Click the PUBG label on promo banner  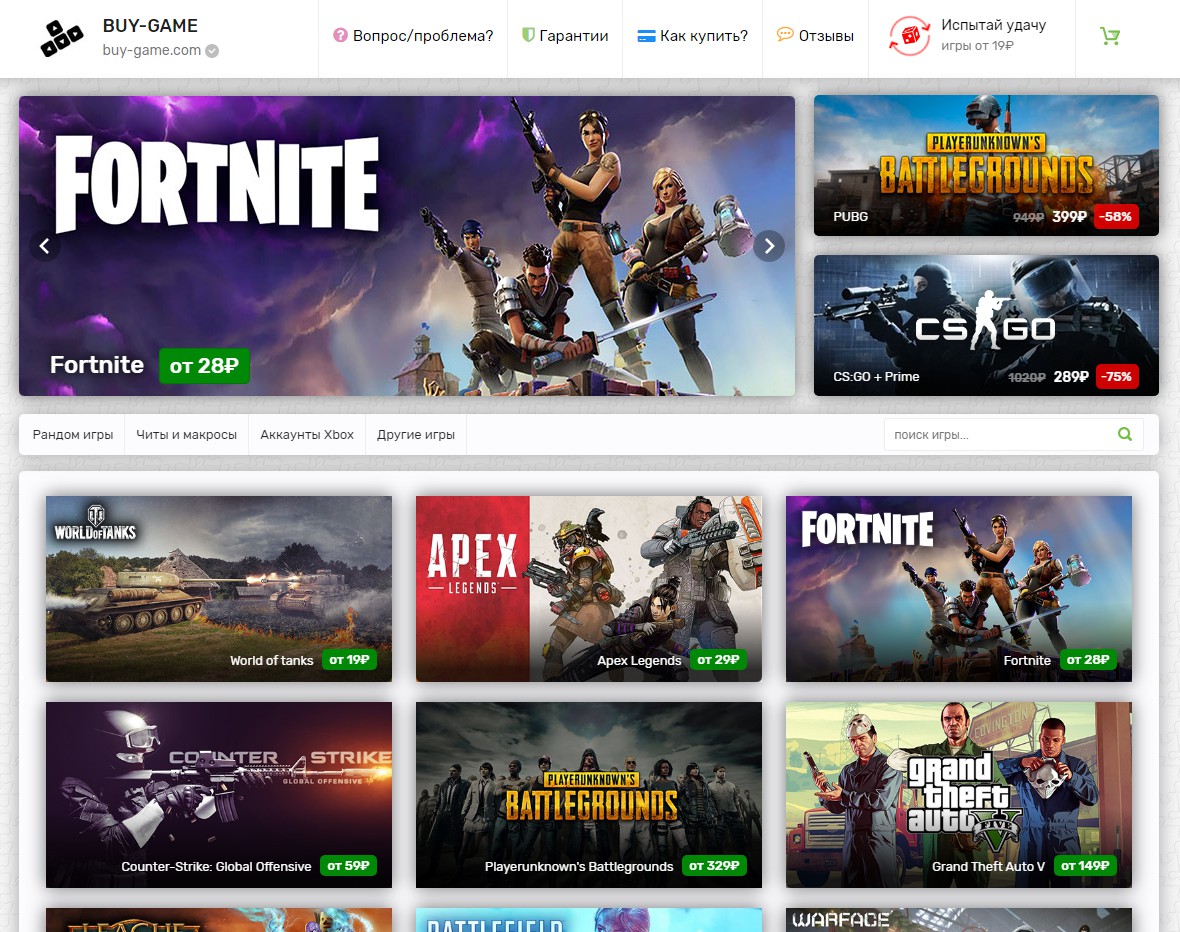pyautogui.click(x=850, y=217)
